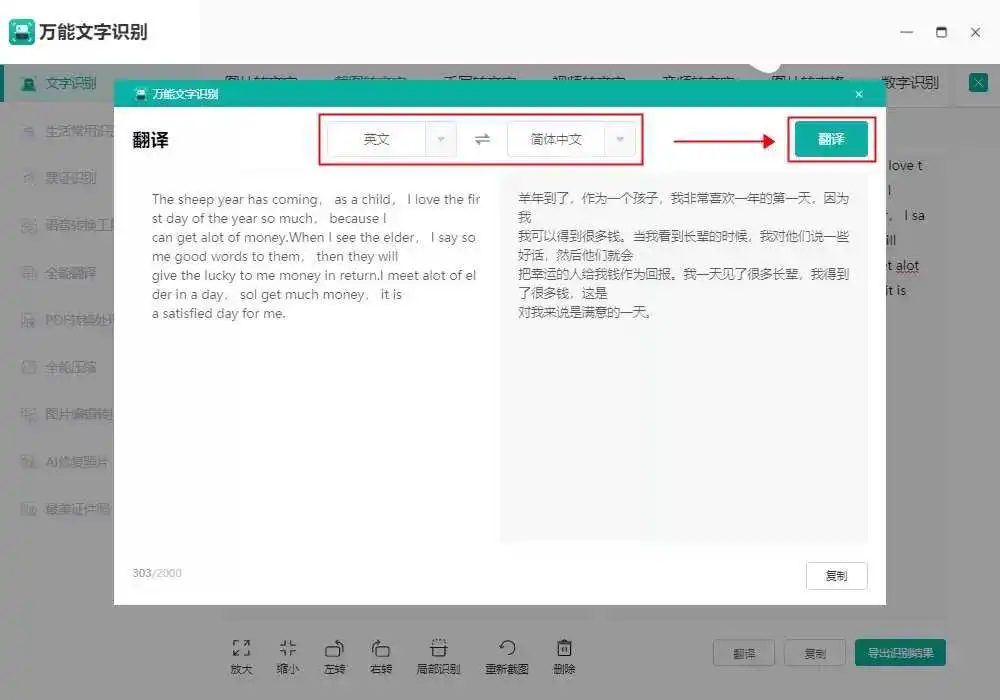Viewport: 1000px width, 700px height.
Task: Close the translation dialog
Action: (x=858, y=94)
